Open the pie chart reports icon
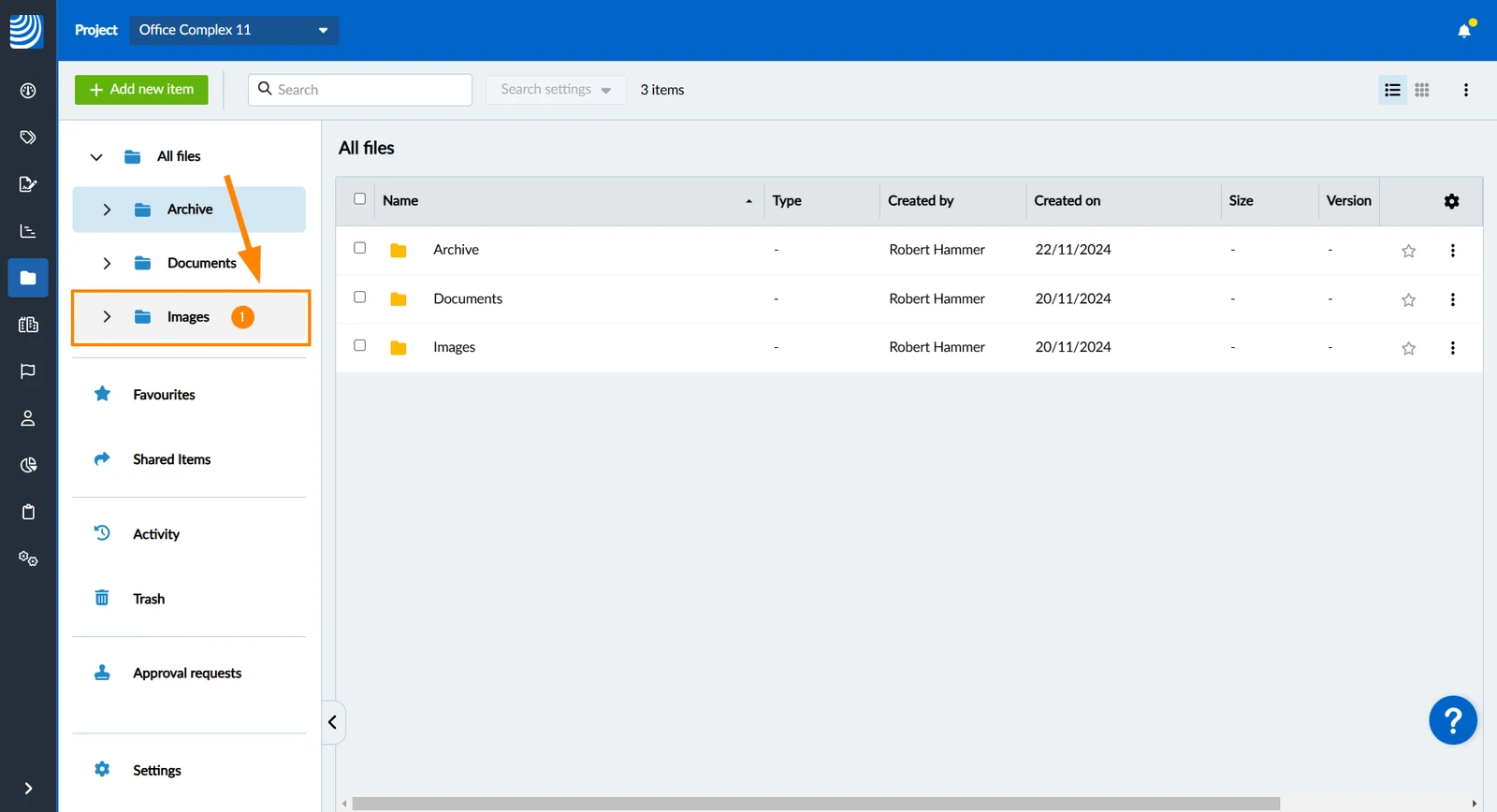This screenshot has height=812, width=1497. pos(28,465)
